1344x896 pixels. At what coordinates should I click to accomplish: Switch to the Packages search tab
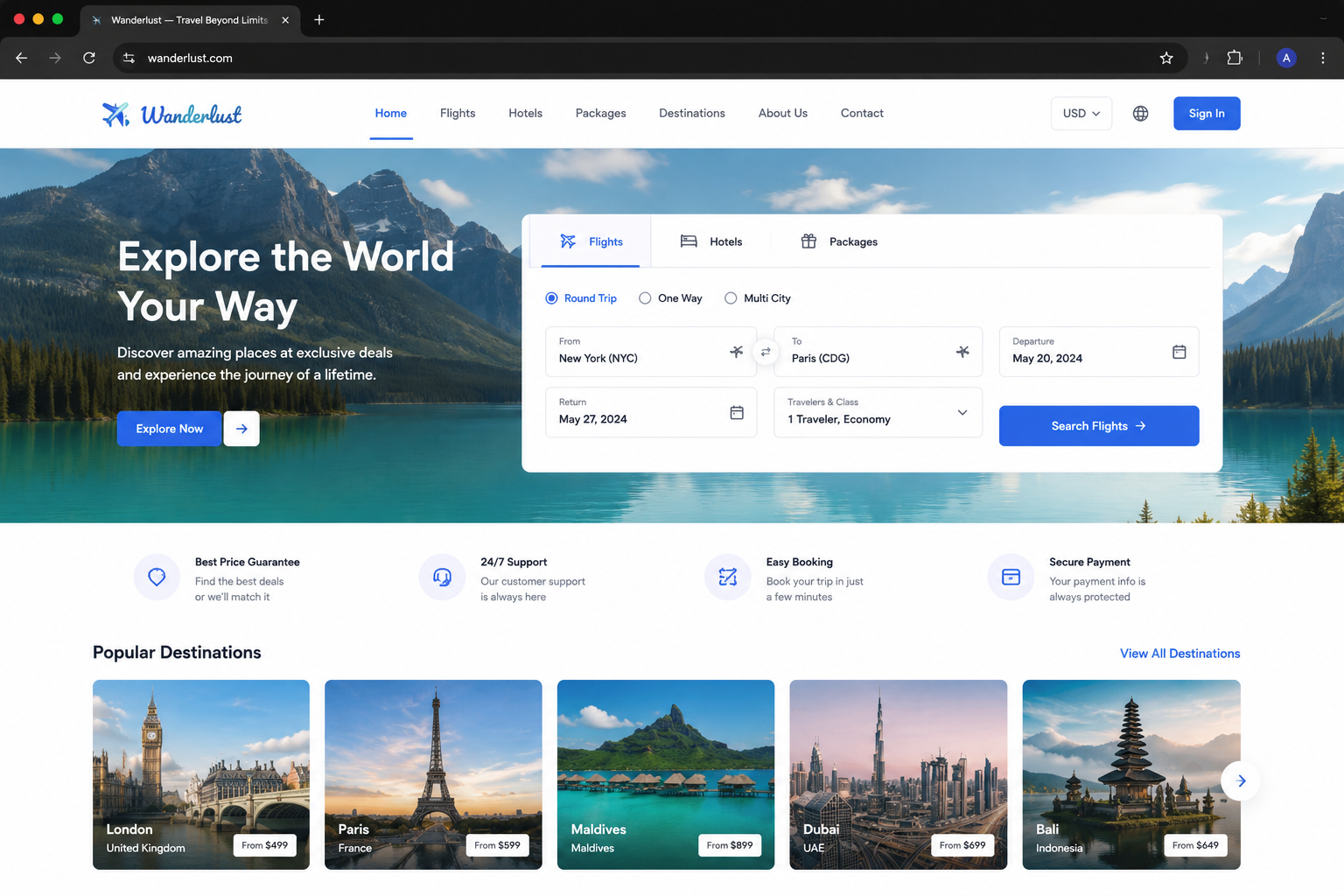click(x=839, y=241)
